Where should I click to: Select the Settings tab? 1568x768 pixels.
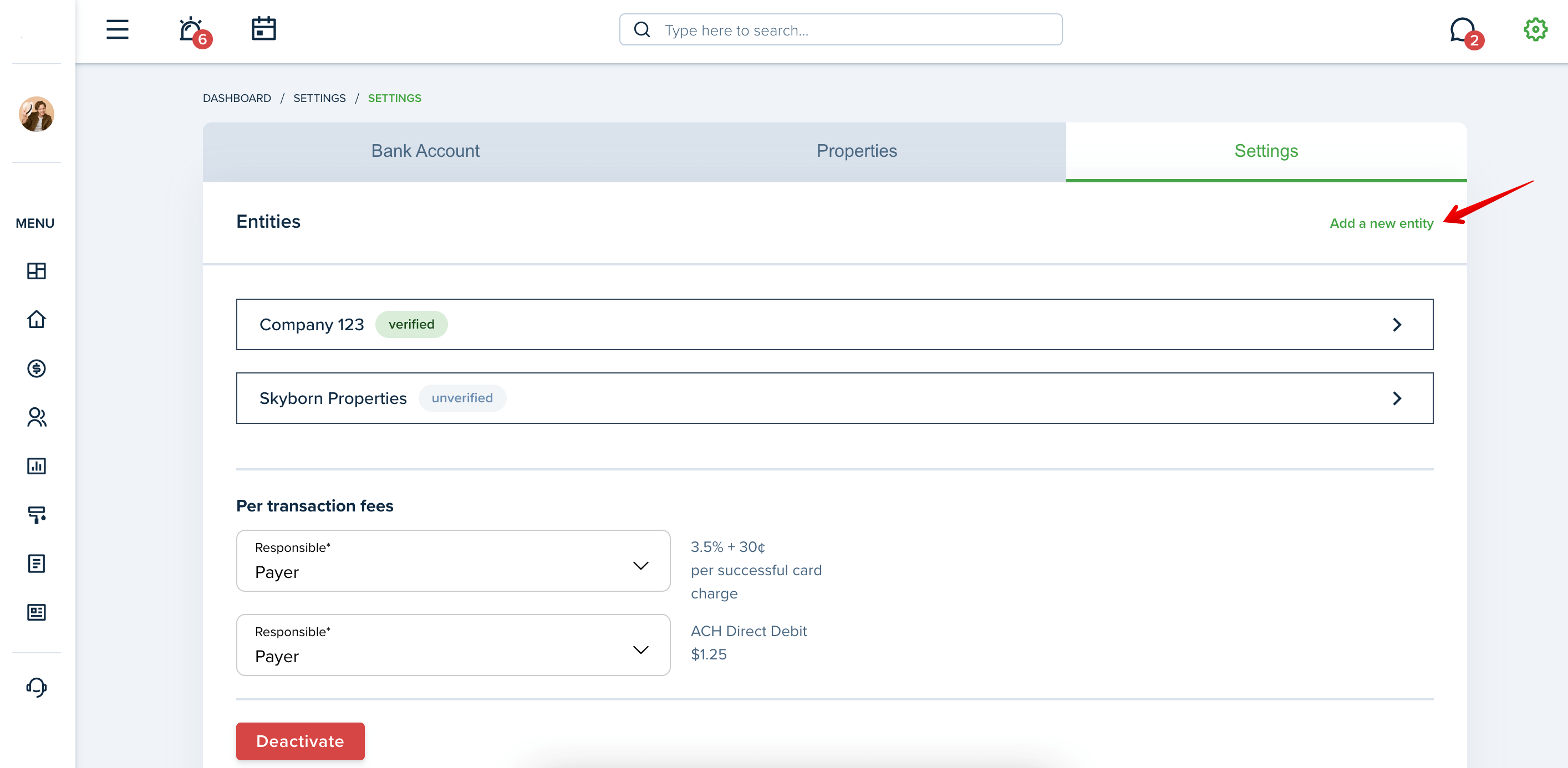pos(1266,151)
